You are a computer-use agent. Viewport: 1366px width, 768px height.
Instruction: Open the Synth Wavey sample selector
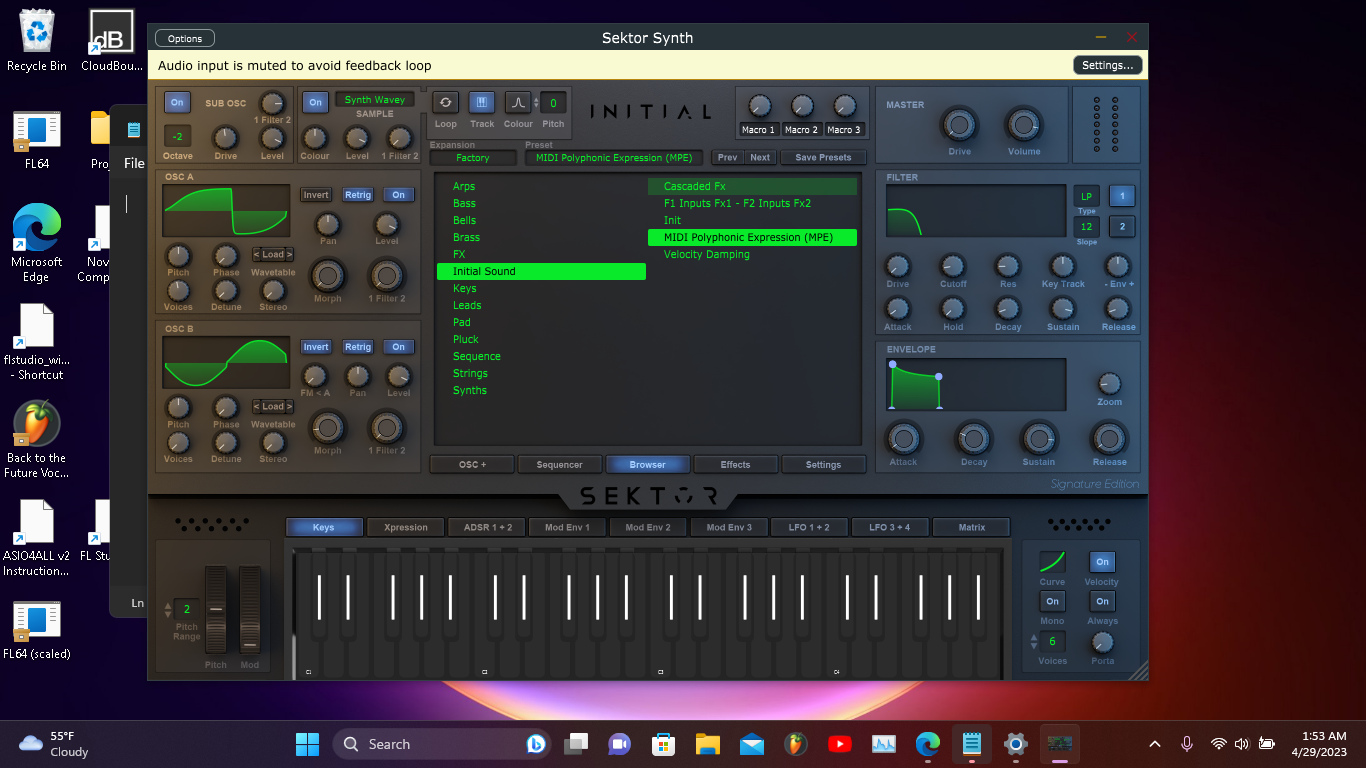[375, 100]
